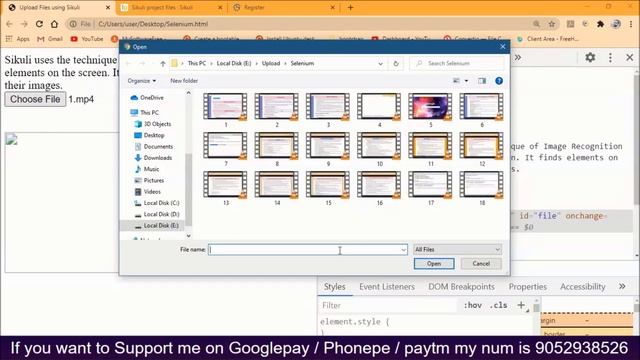This screenshot has width=640, height=360.
Task: Click the Cancel button in the dialog
Action: [x=481, y=264]
